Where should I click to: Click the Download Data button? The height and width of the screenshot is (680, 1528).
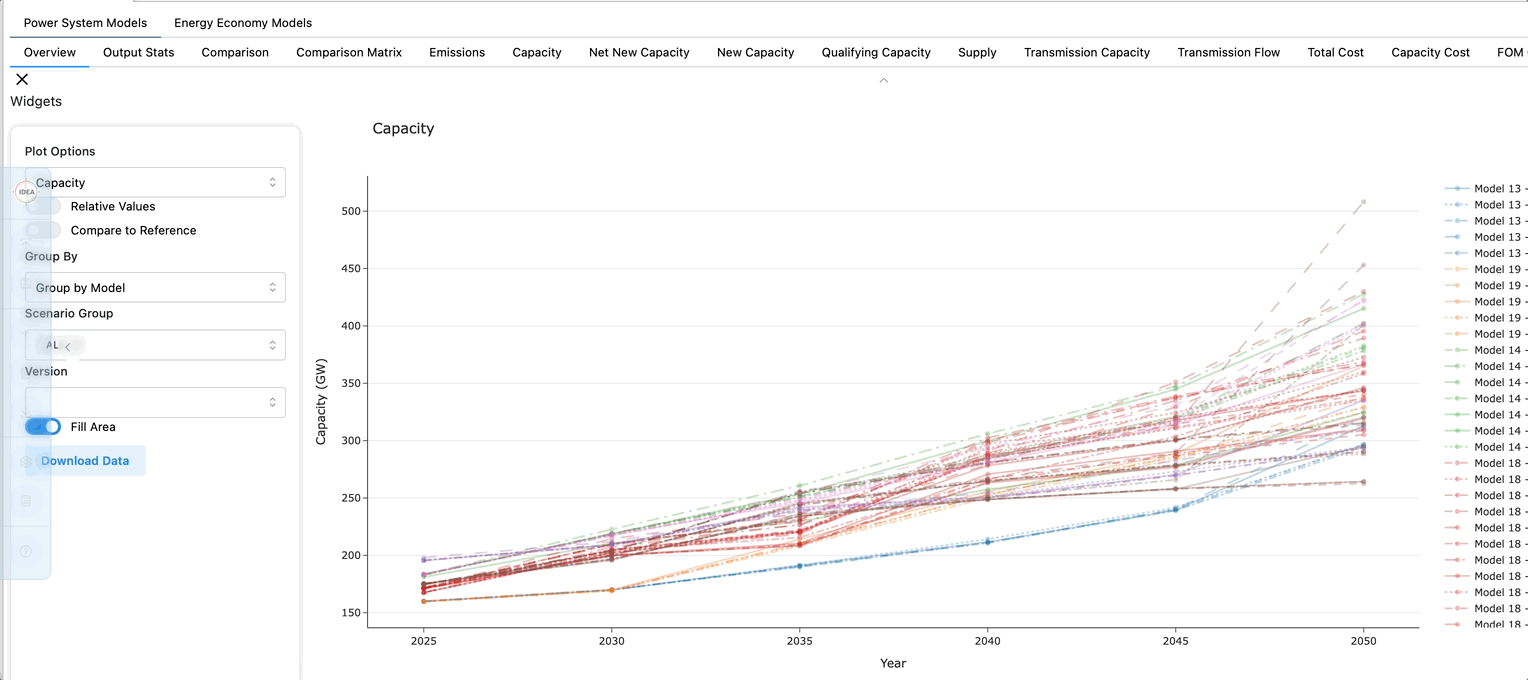click(x=85, y=461)
